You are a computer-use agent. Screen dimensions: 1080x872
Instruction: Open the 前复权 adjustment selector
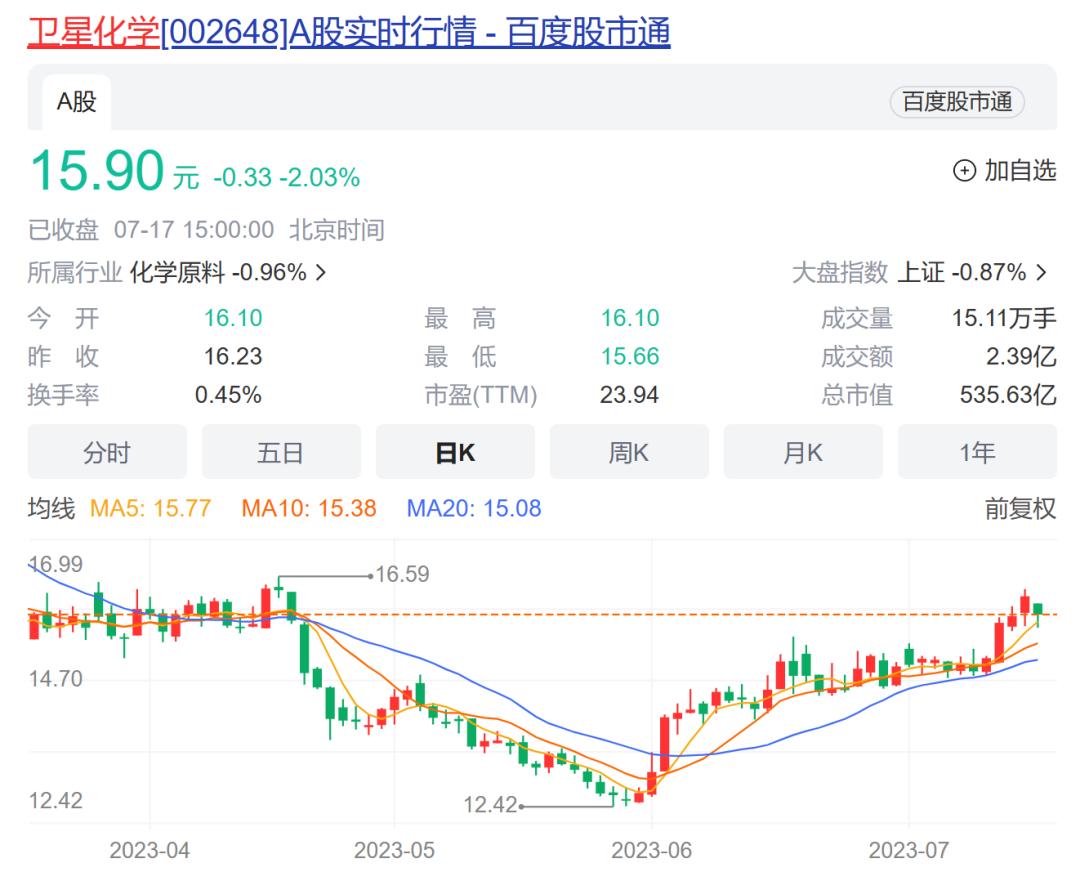1019,508
